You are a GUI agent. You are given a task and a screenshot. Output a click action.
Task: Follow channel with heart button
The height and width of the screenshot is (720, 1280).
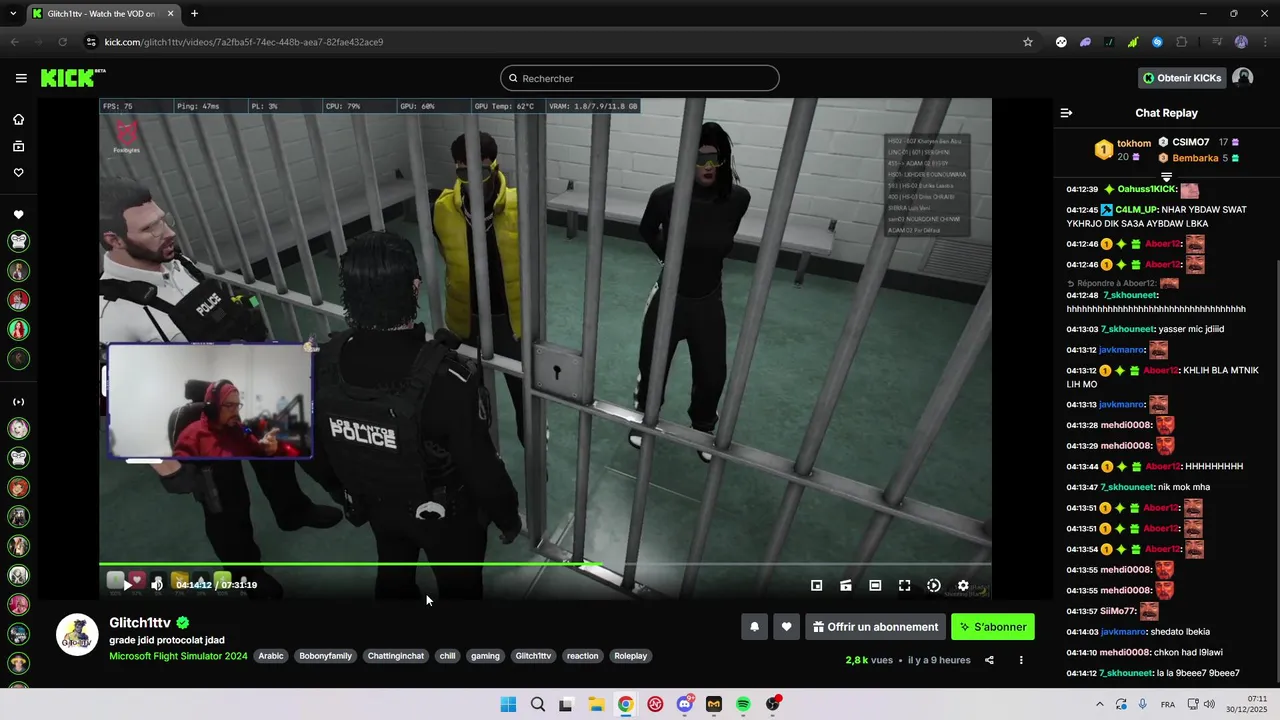(x=786, y=627)
